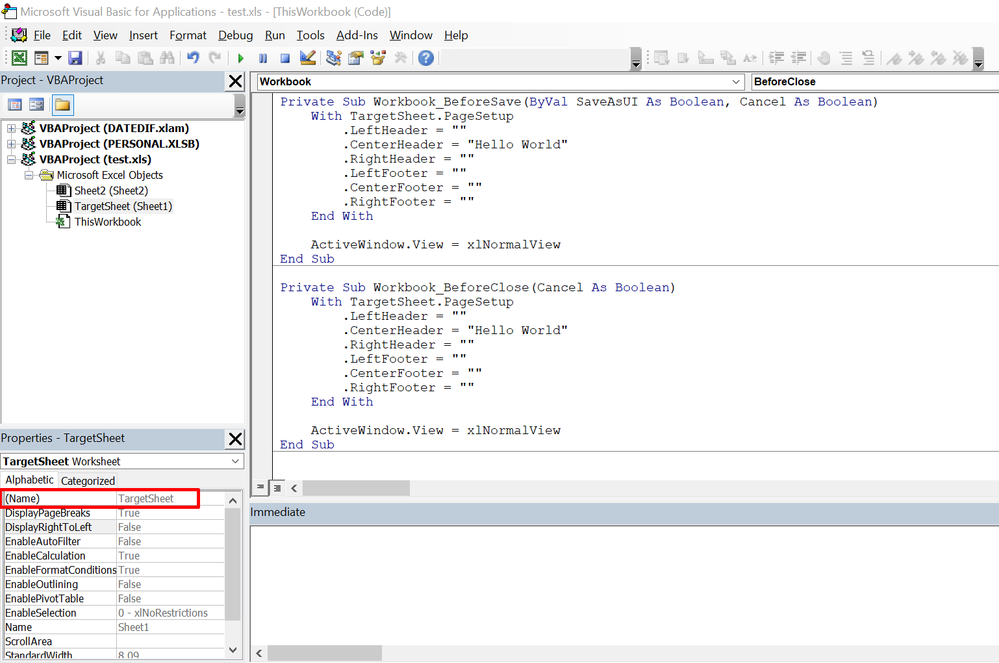Open Visual Basic Help via the question mark icon
This screenshot has width=999, height=663.
click(426, 58)
